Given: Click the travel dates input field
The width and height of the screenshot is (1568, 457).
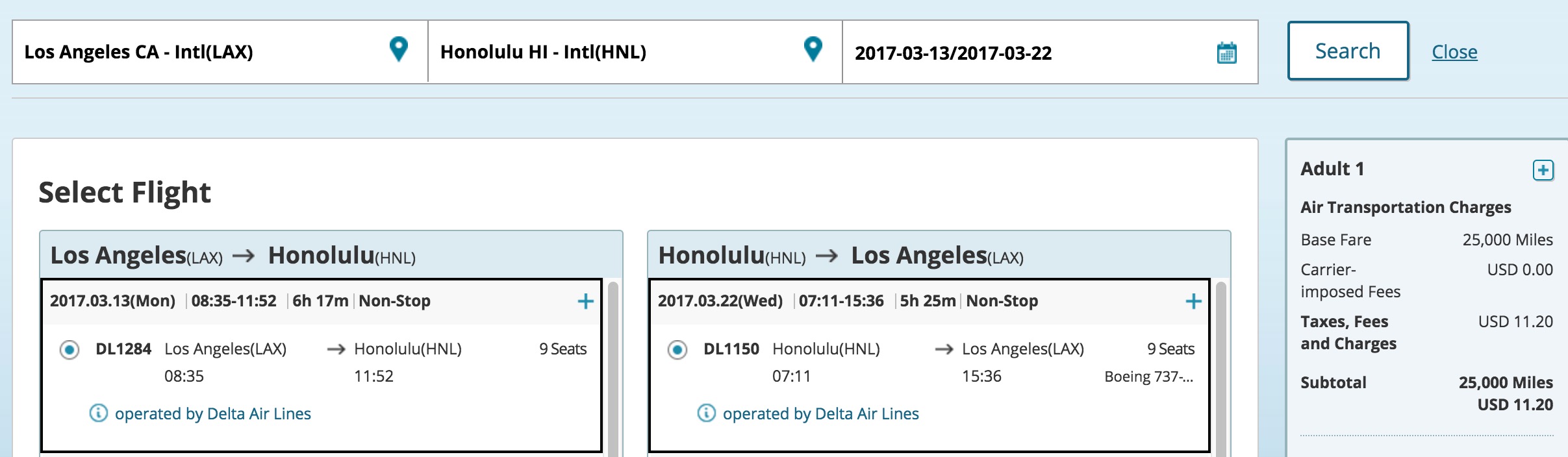Looking at the screenshot, I should pyautogui.click(x=1026, y=53).
